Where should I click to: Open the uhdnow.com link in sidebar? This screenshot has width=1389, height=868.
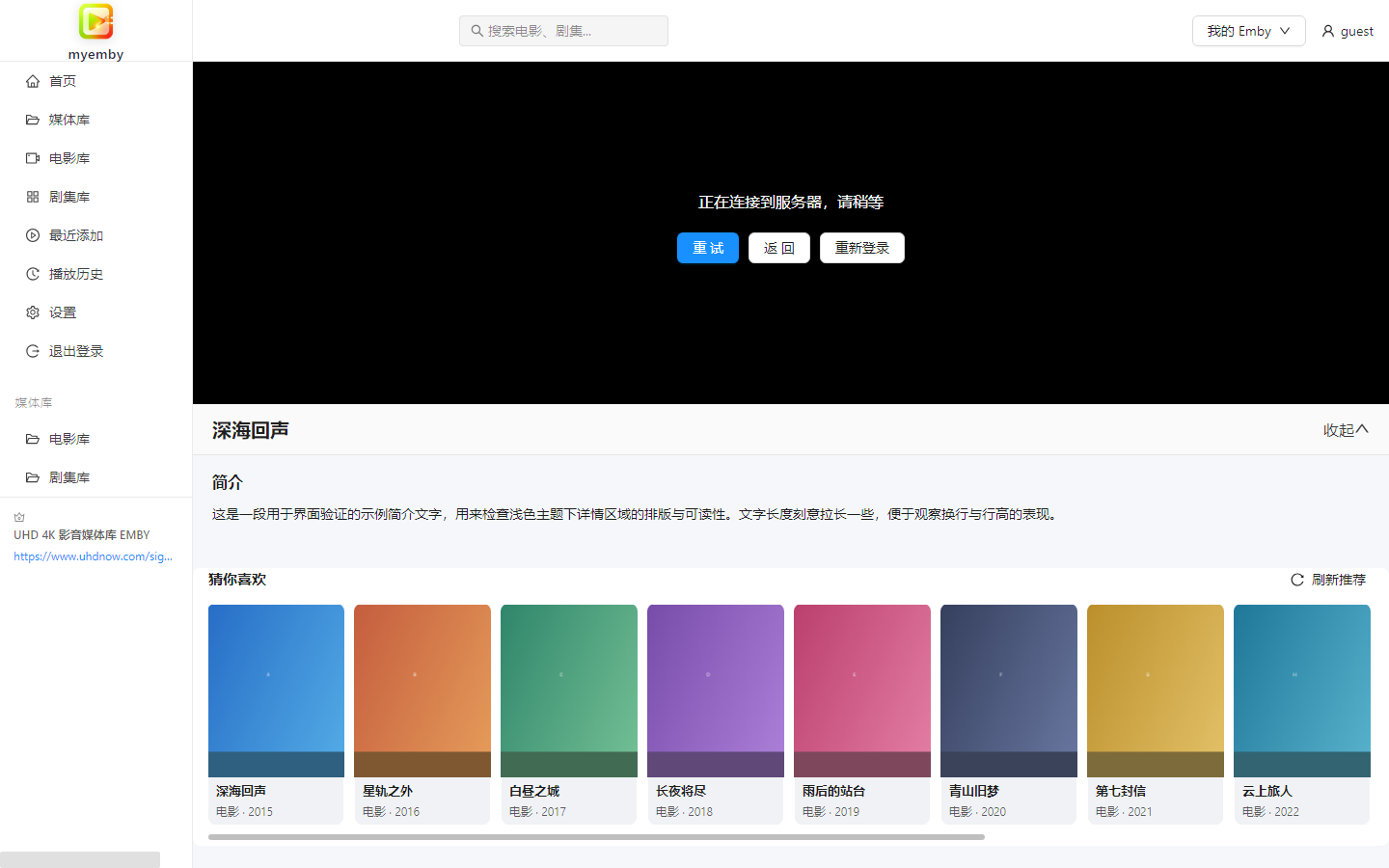(93, 556)
